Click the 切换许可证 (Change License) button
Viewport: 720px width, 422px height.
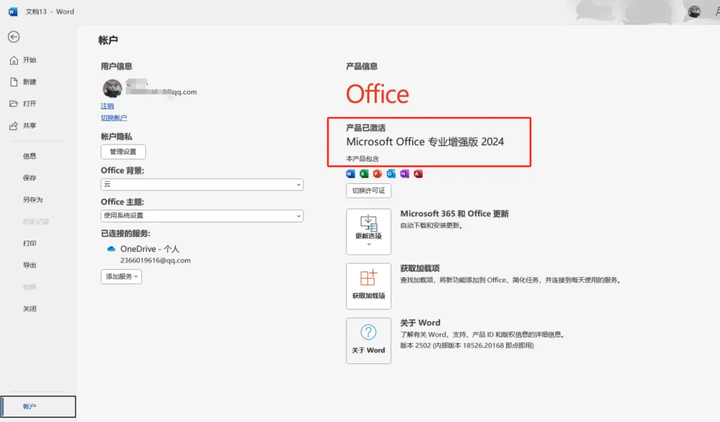tap(368, 190)
